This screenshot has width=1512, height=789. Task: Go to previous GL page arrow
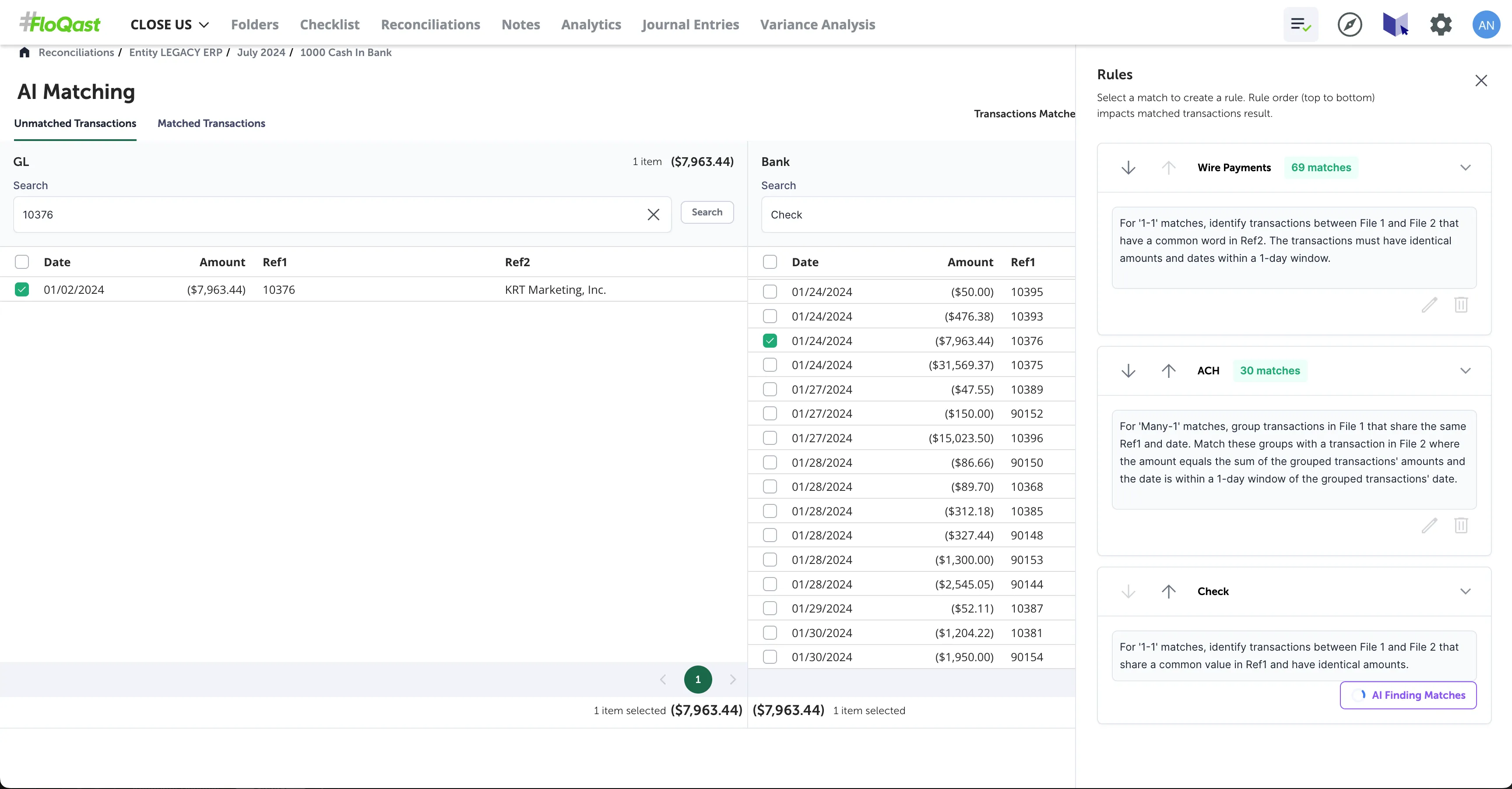[663, 680]
